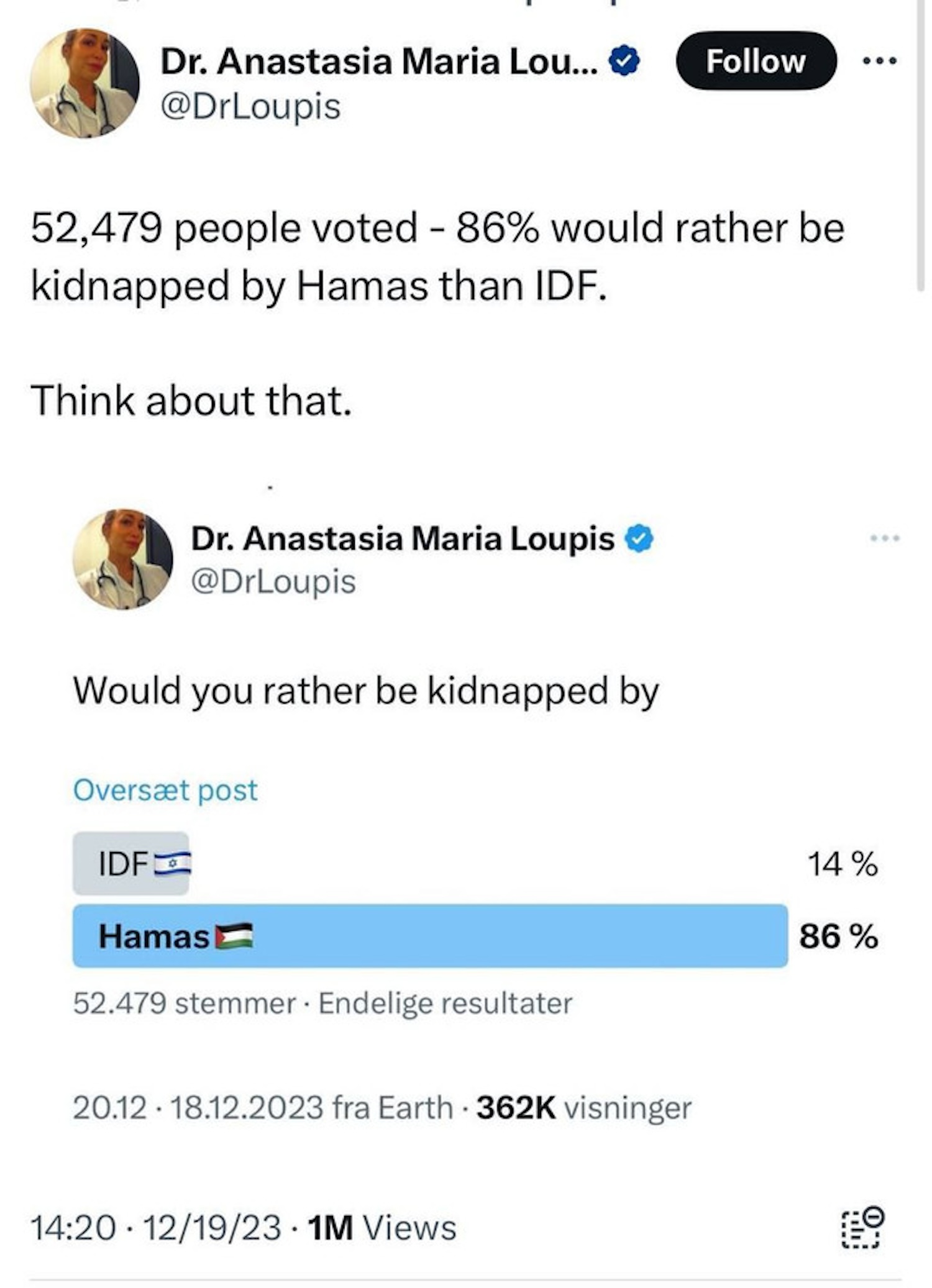Click the top @DrLoupis handle

(x=250, y=106)
